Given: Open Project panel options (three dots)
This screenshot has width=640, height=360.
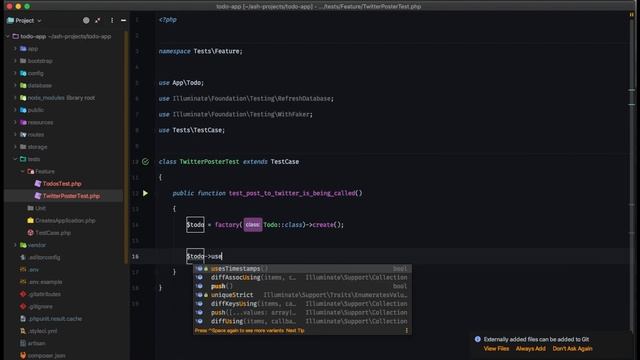Looking at the screenshot, I should click(112, 20).
